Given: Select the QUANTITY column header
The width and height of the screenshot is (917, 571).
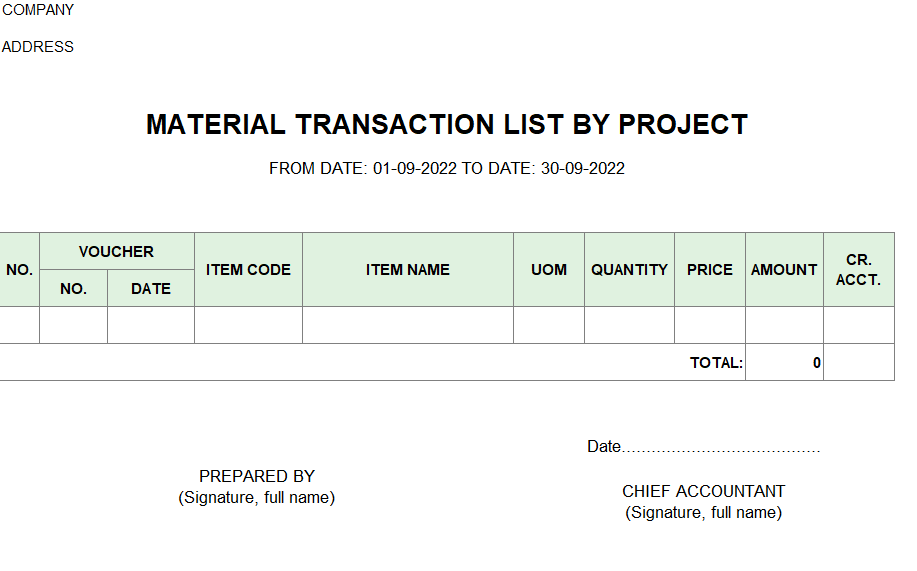Looking at the screenshot, I should coord(629,270).
